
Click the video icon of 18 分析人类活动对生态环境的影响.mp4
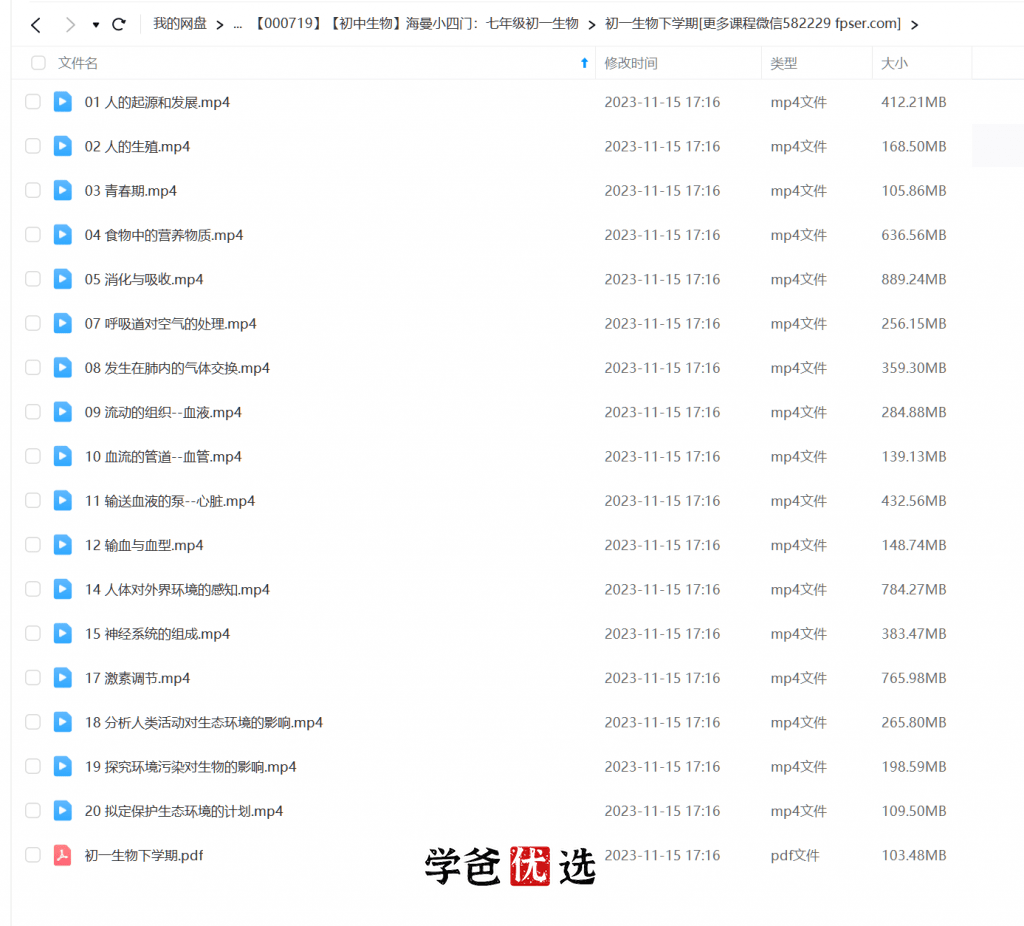63,723
